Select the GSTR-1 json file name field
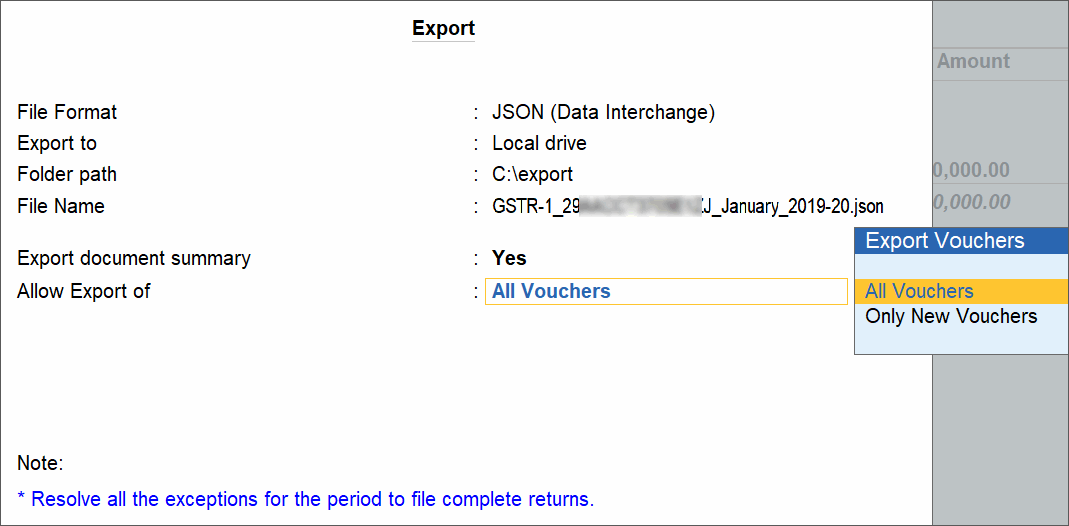 click(x=688, y=207)
